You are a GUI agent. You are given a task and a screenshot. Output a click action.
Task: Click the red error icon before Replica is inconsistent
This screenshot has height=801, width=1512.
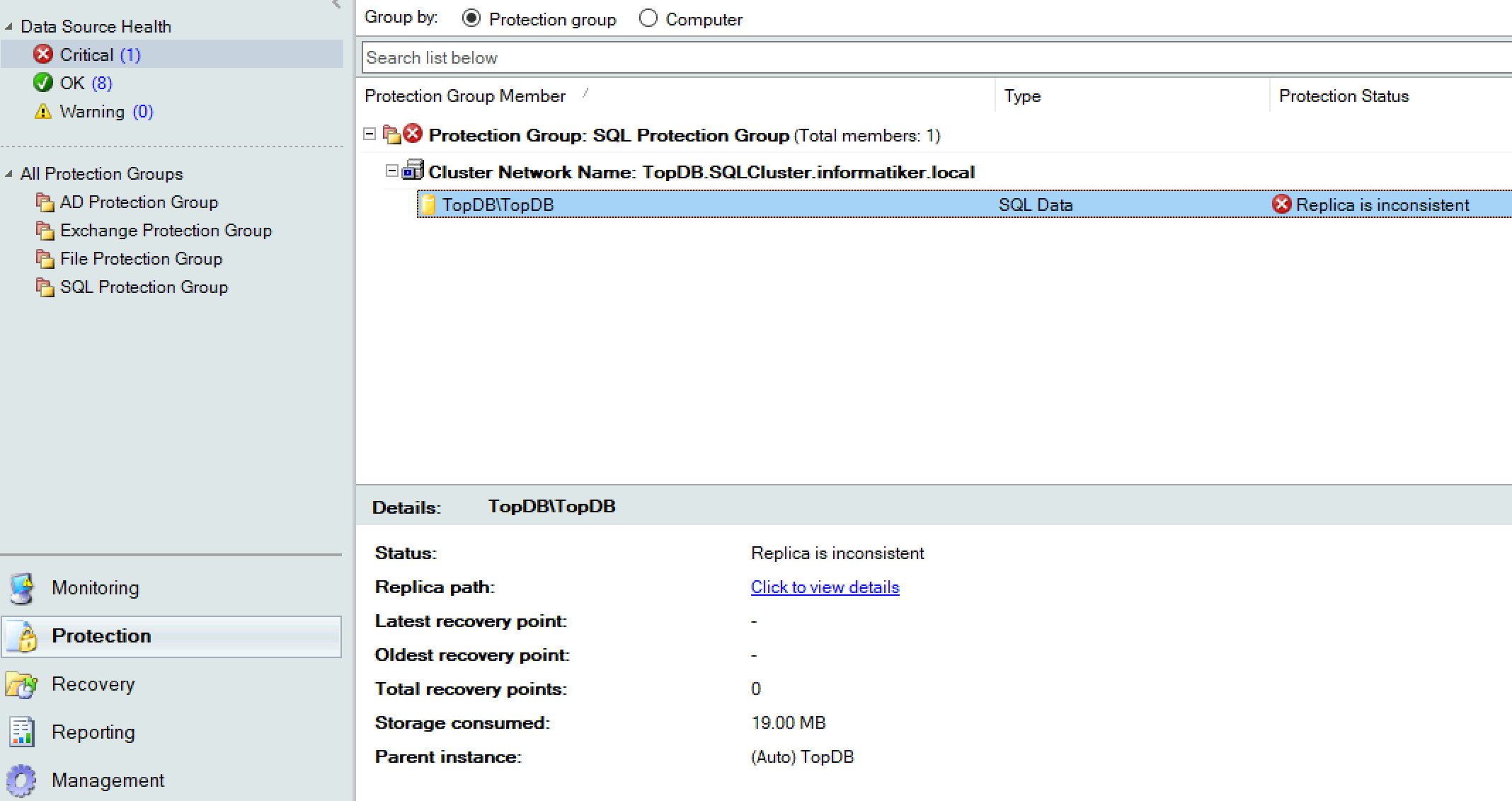(1282, 204)
